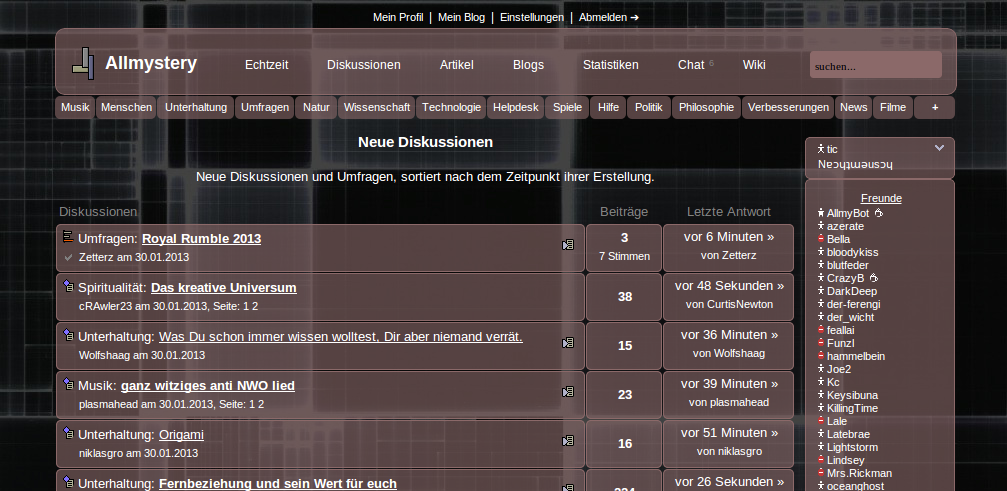Click preview icon on ganz witziges anti NWO lied row
The image size is (1007, 491).
point(568,392)
